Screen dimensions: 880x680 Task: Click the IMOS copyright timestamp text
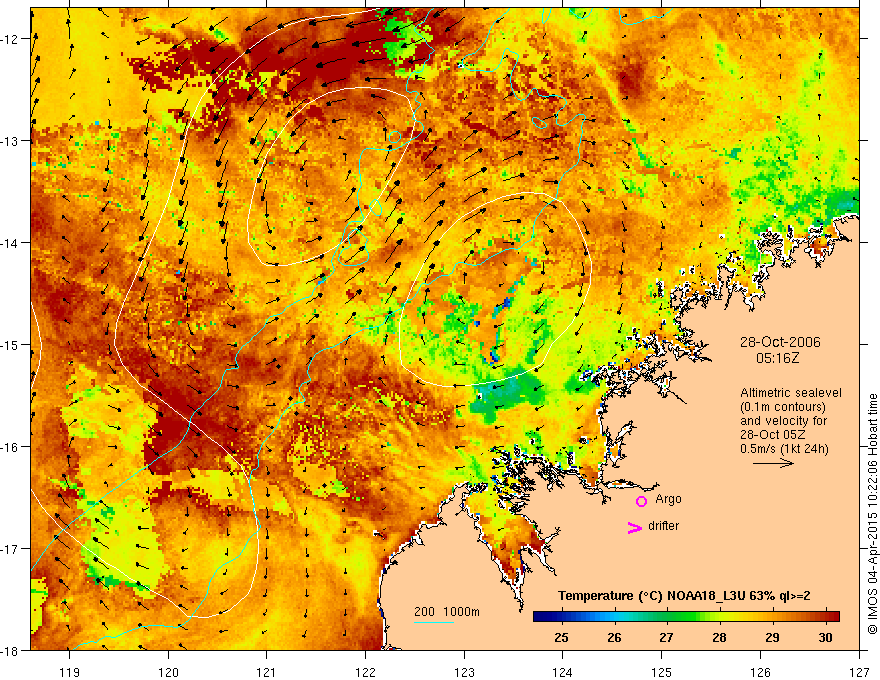[x=872, y=514]
